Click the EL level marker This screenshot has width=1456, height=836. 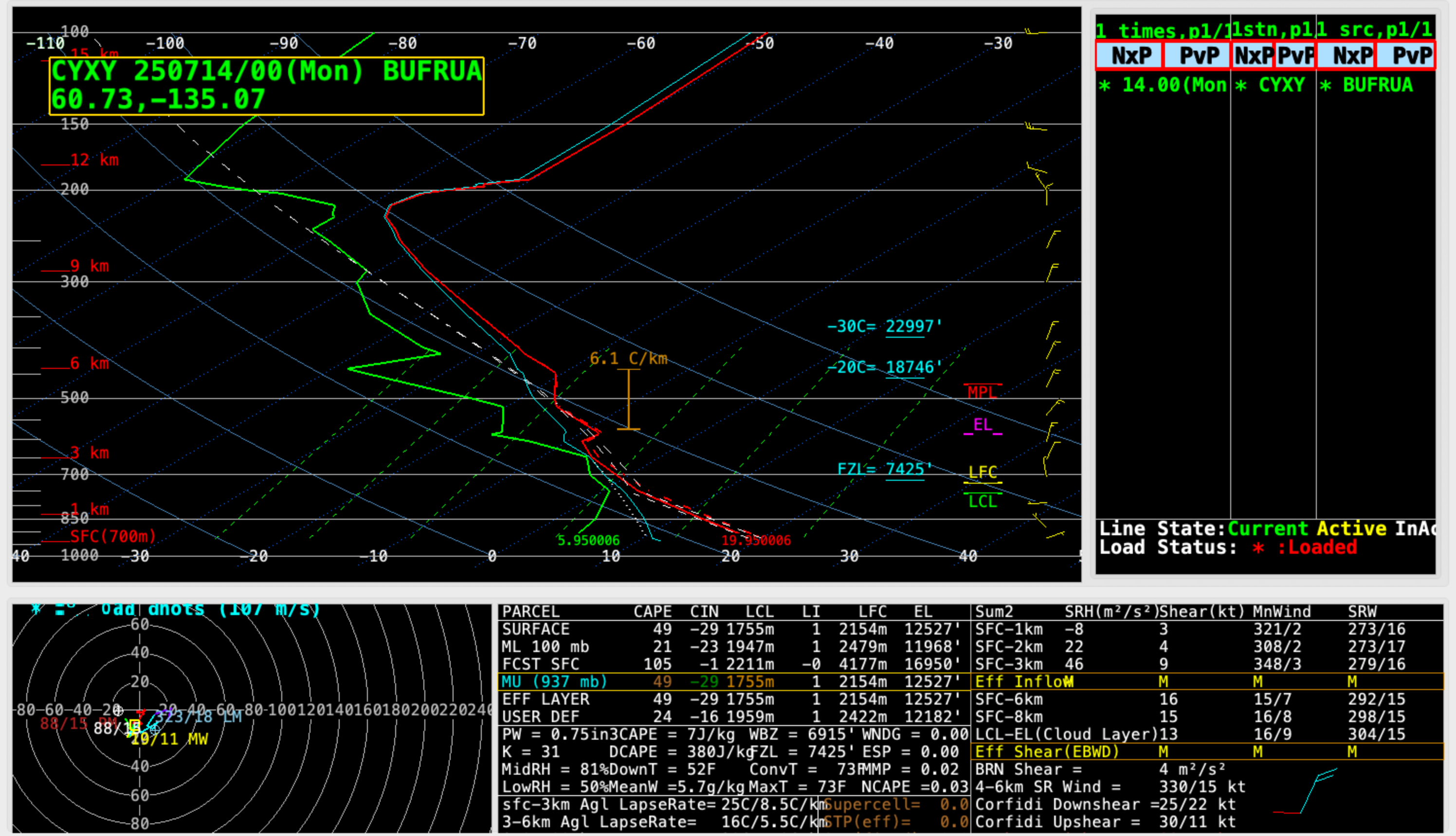pyautogui.click(x=983, y=425)
